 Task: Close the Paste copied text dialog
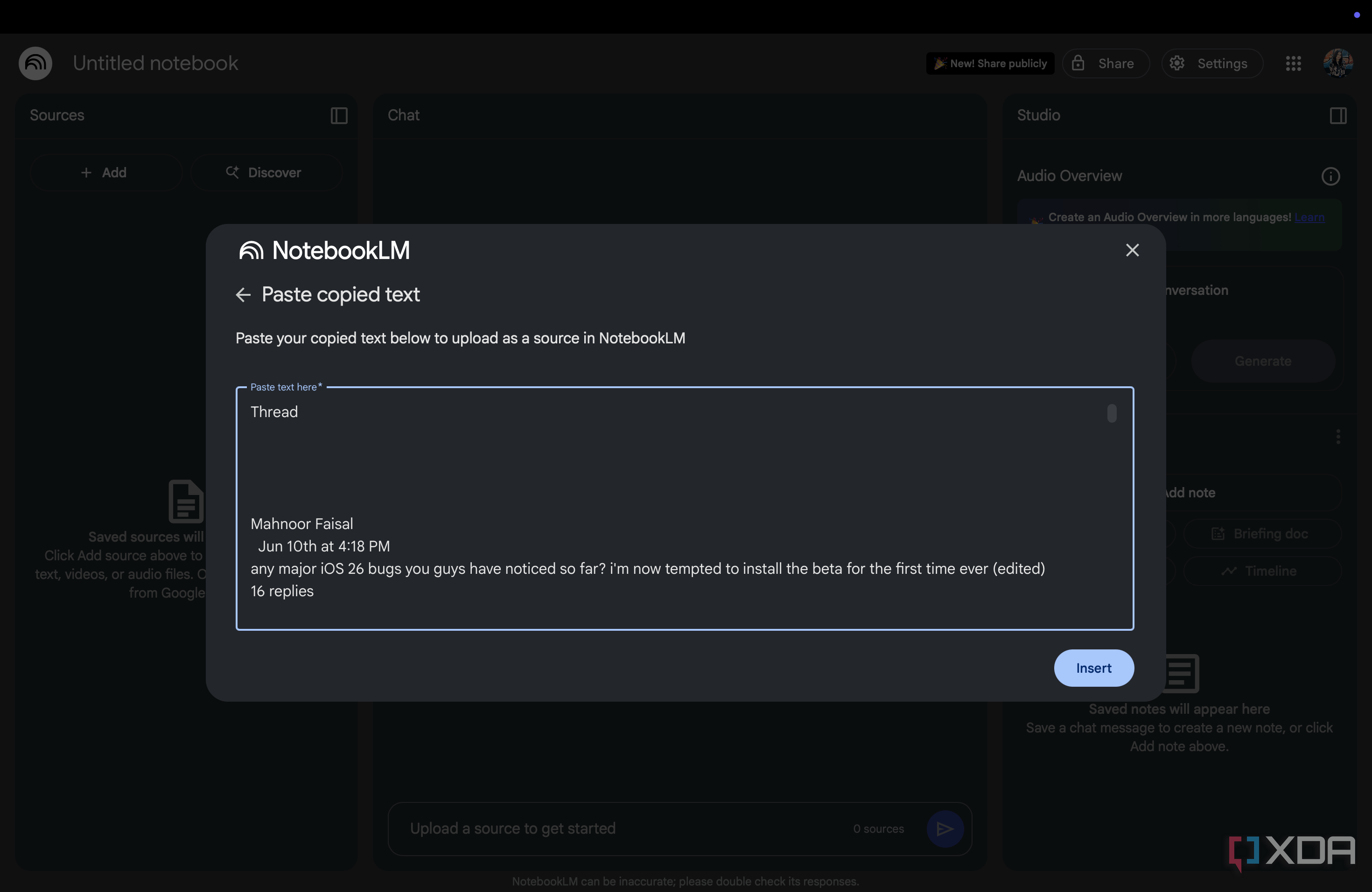point(1132,250)
